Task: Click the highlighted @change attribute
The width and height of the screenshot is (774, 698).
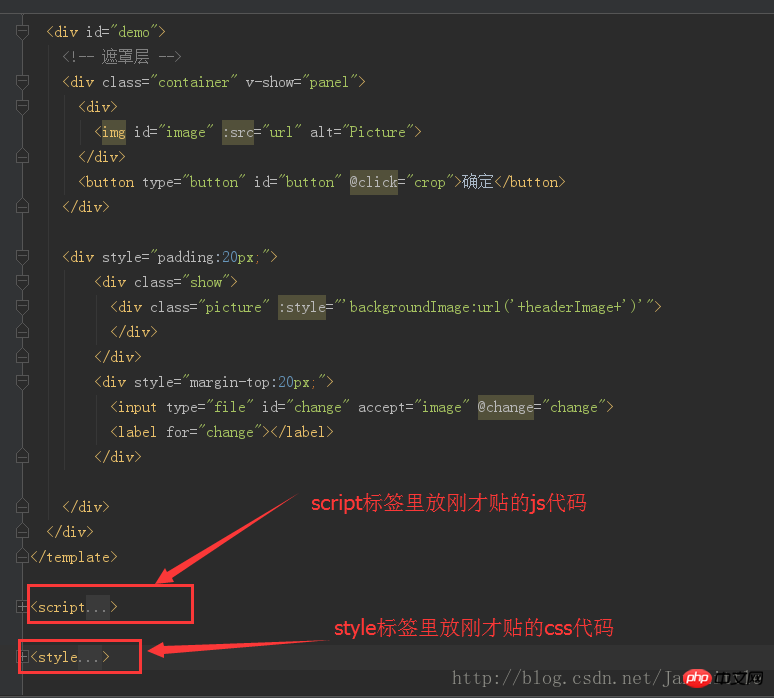Action: 506,407
